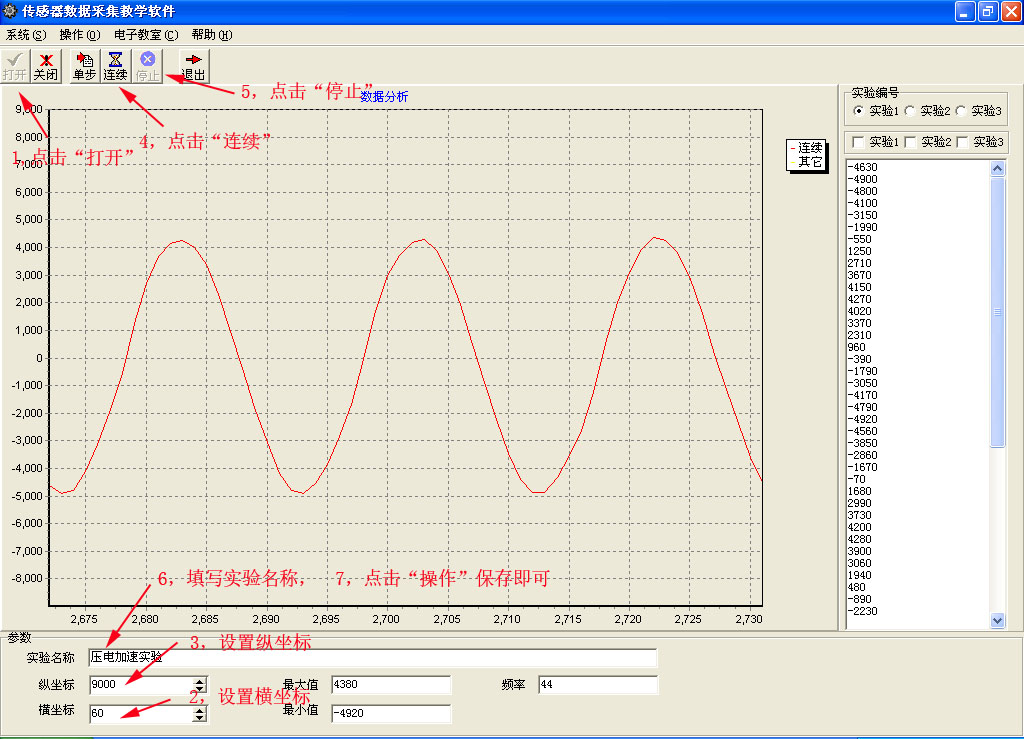Click the 停止 (Stop) toolbar icon
Viewport: 1024px width, 739px height.
click(x=147, y=66)
